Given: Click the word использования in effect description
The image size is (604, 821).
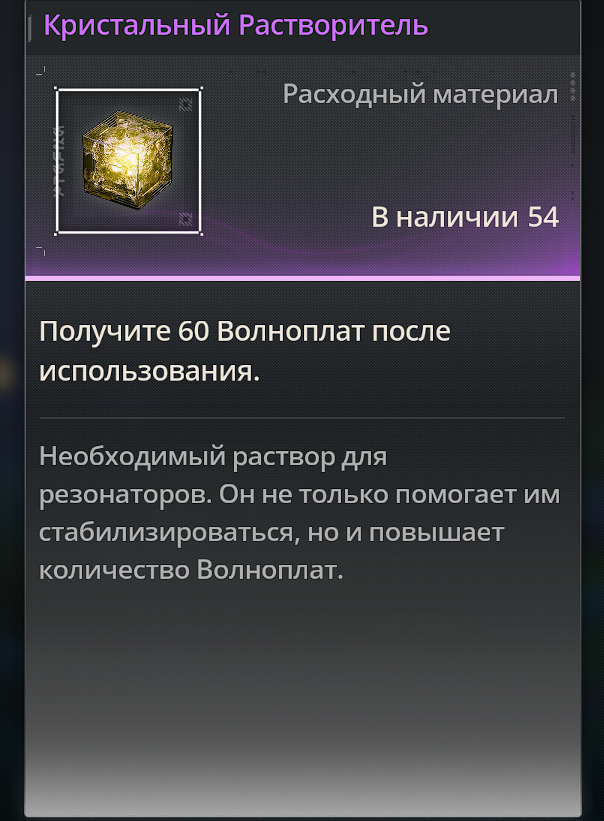Looking at the screenshot, I should (x=149, y=371).
